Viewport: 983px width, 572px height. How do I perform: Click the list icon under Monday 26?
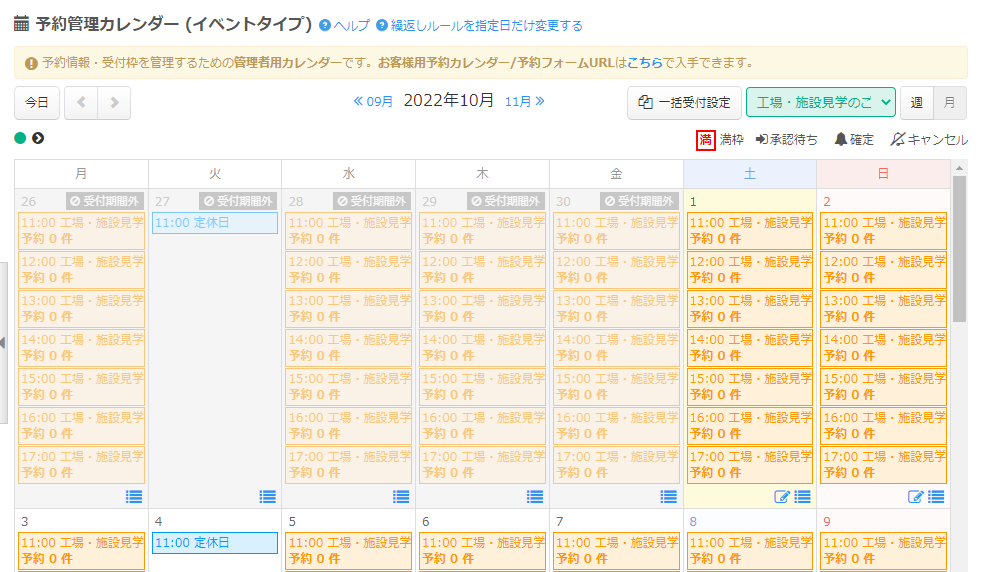[x=134, y=496]
